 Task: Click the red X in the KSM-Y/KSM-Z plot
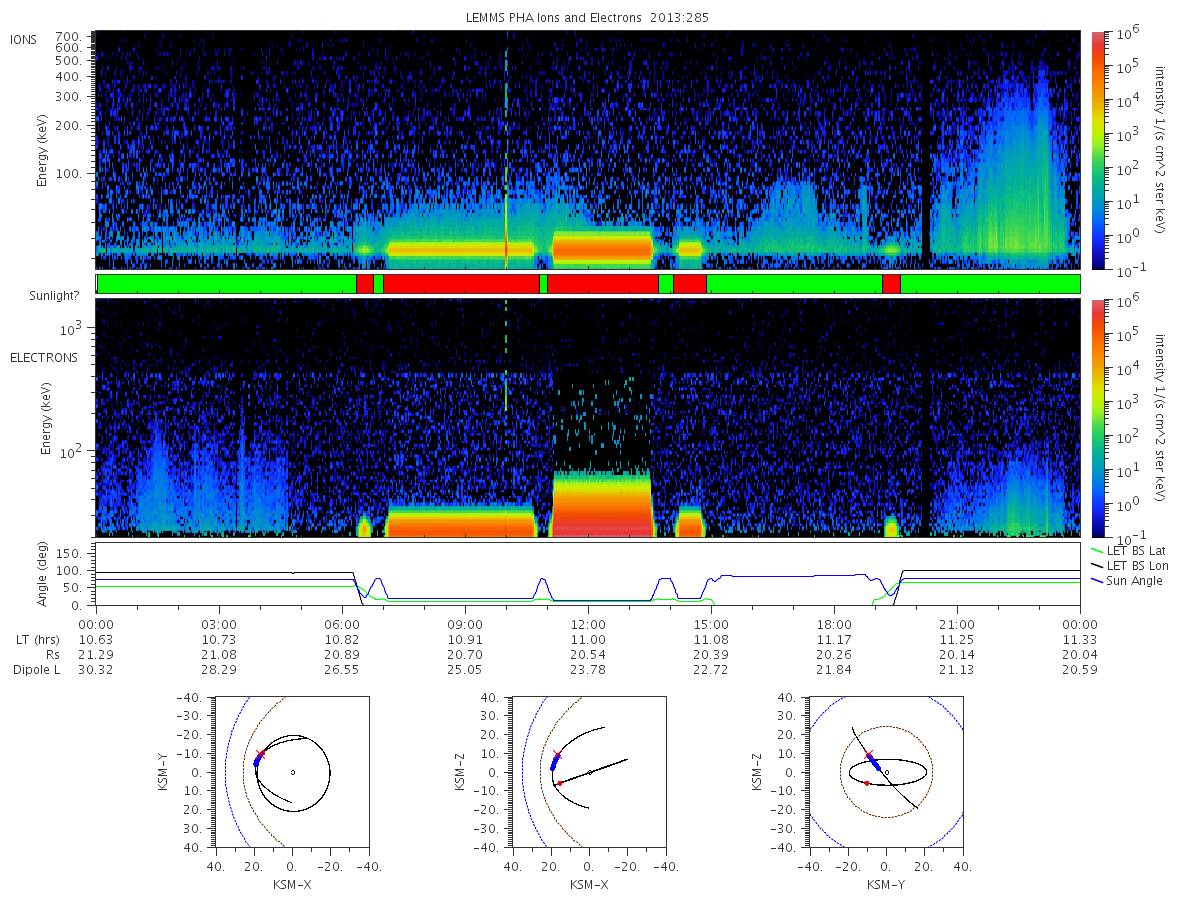pos(868,754)
